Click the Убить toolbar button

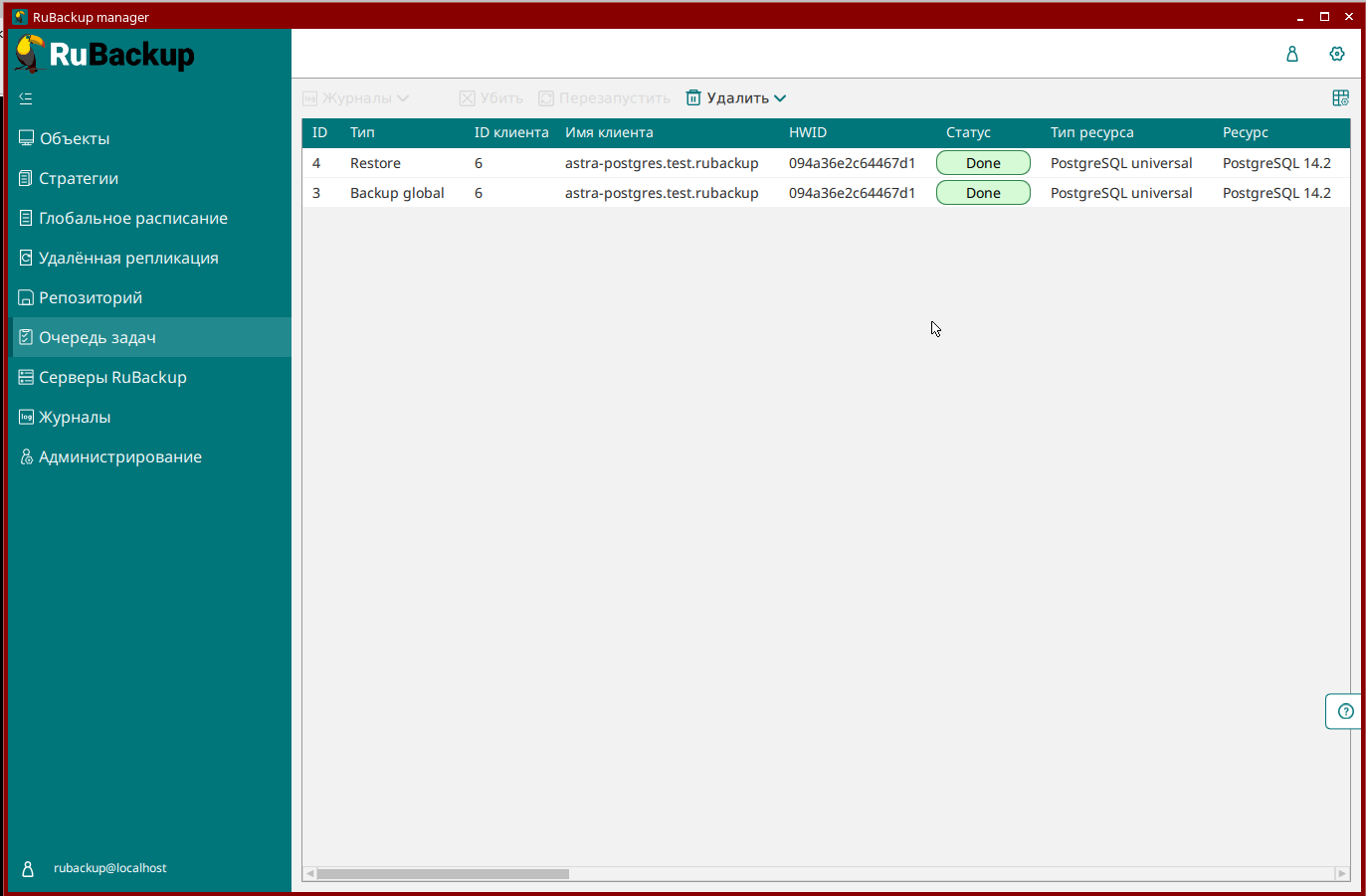pyautogui.click(x=491, y=97)
